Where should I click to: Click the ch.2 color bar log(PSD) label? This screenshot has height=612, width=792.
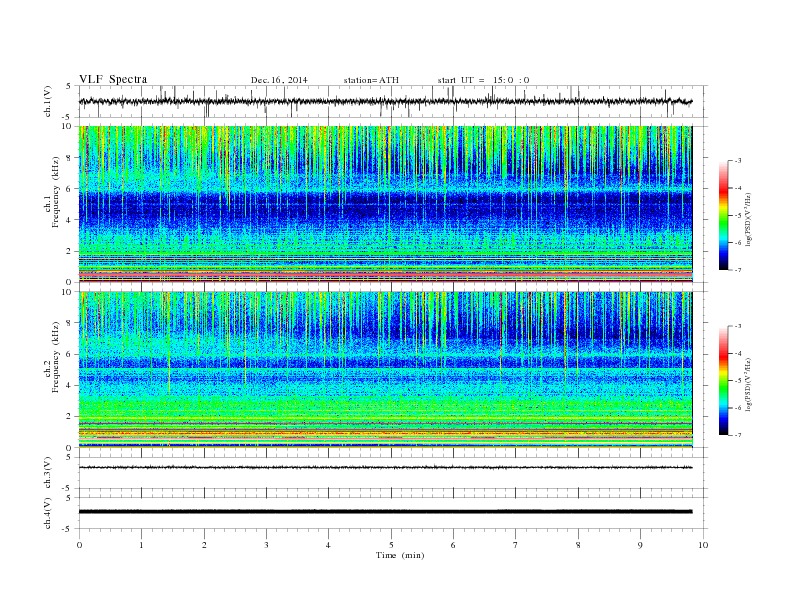pyautogui.click(x=748, y=384)
